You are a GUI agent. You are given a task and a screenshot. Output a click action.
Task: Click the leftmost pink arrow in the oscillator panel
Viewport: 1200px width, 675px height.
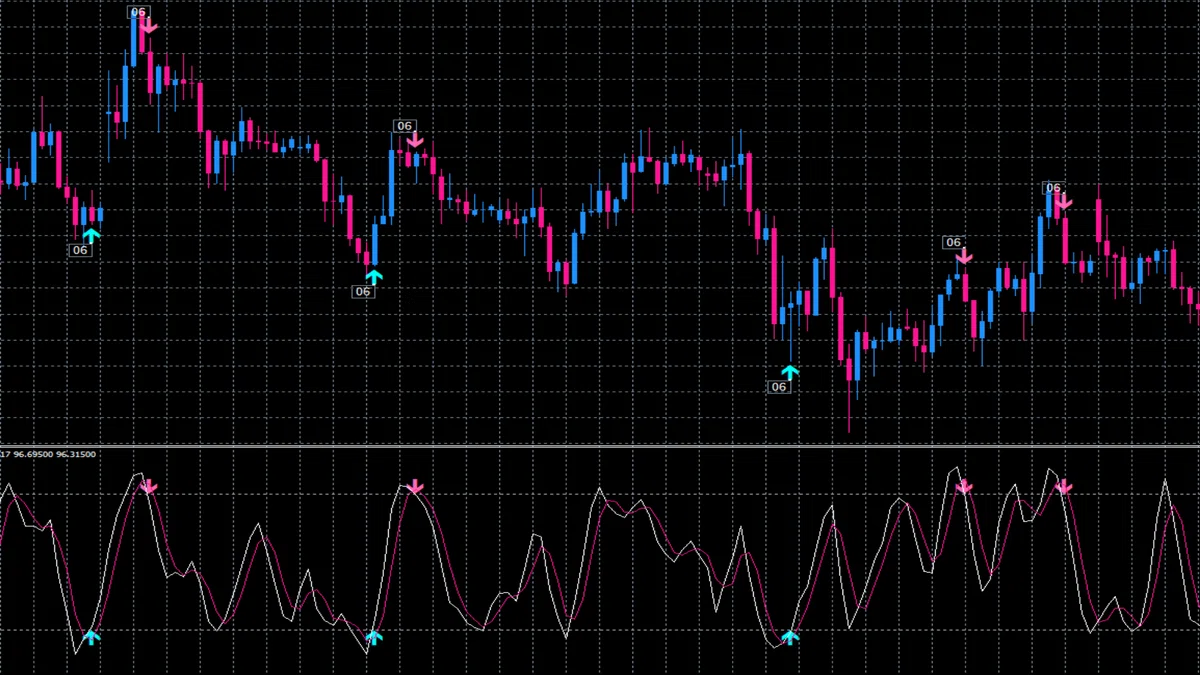pos(149,487)
